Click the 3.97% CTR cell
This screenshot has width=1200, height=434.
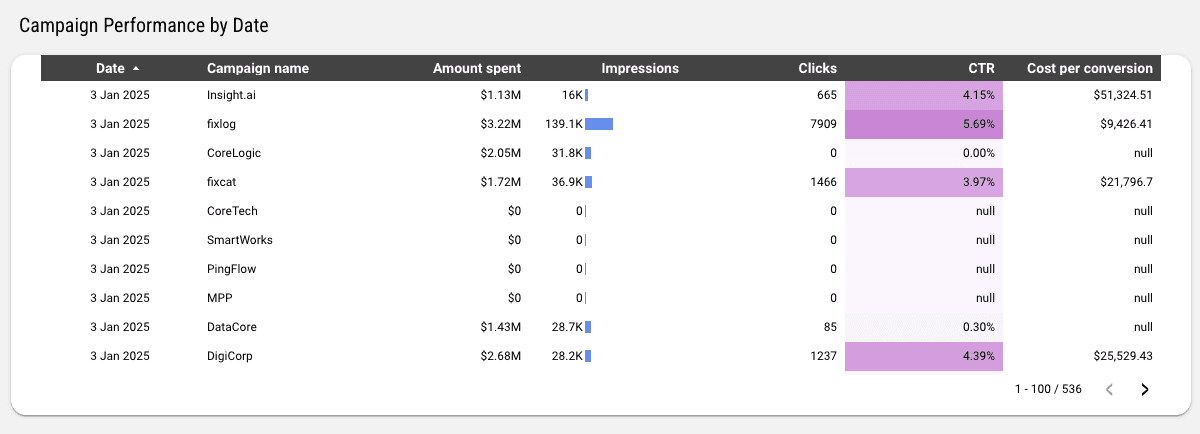coord(924,183)
